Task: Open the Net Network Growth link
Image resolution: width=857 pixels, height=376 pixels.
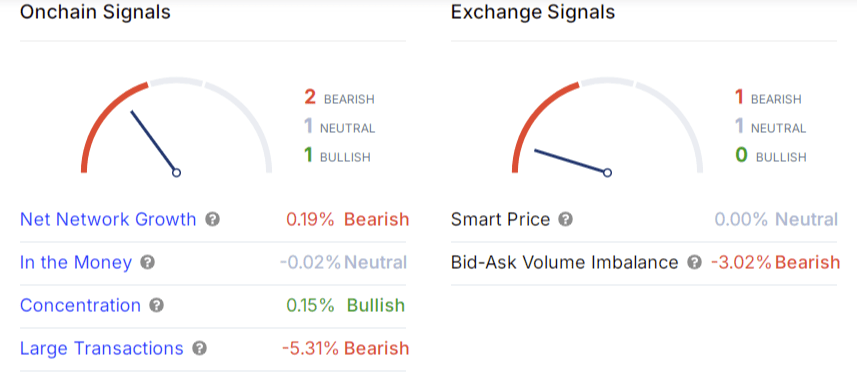Action: click(x=108, y=220)
